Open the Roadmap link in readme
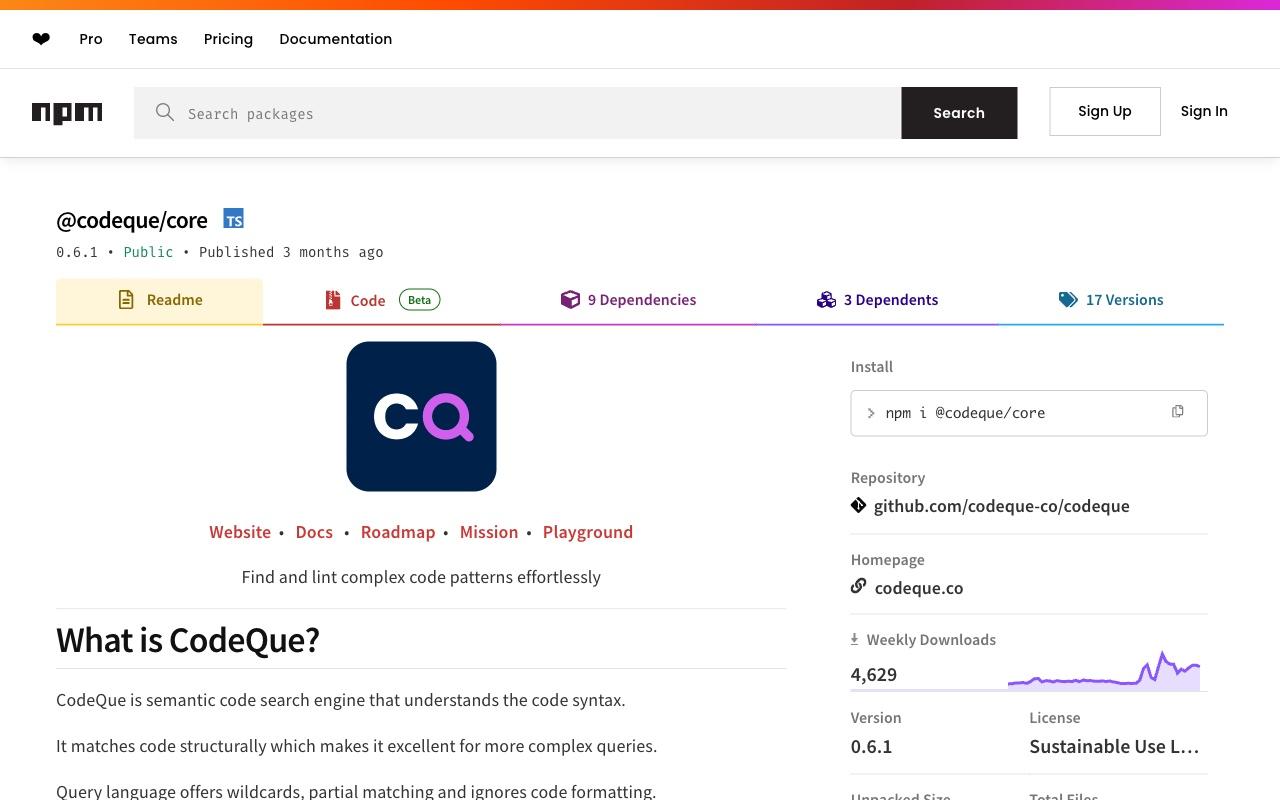This screenshot has height=800, width=1280. [x=398, y=532]
